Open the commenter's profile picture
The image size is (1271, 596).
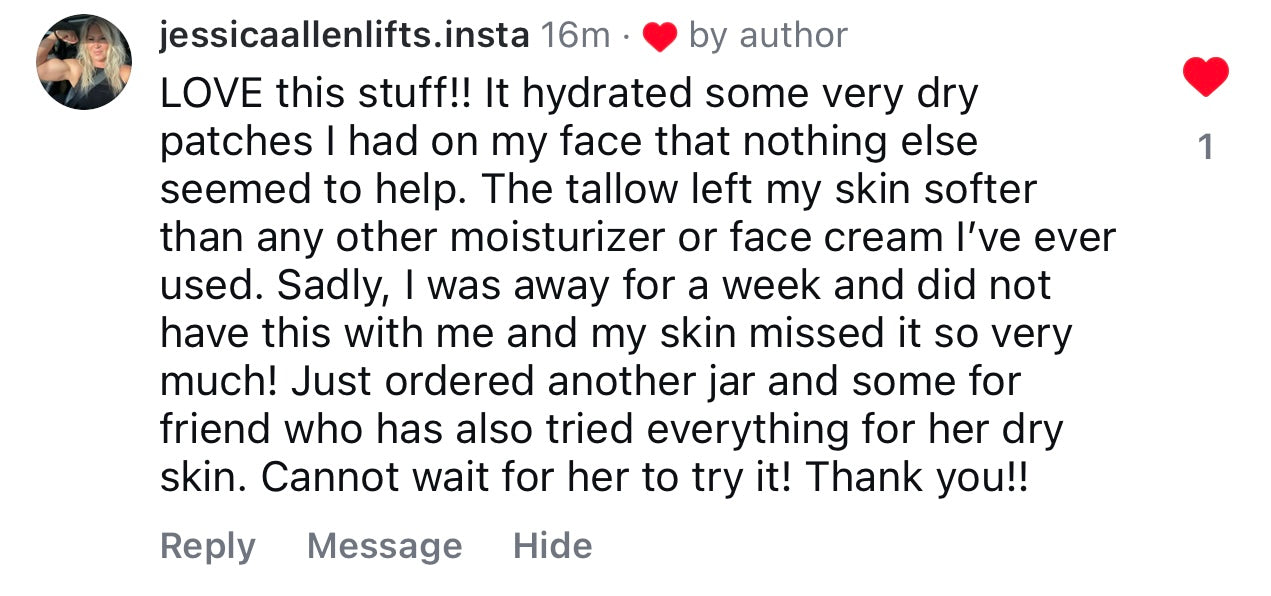84,61
